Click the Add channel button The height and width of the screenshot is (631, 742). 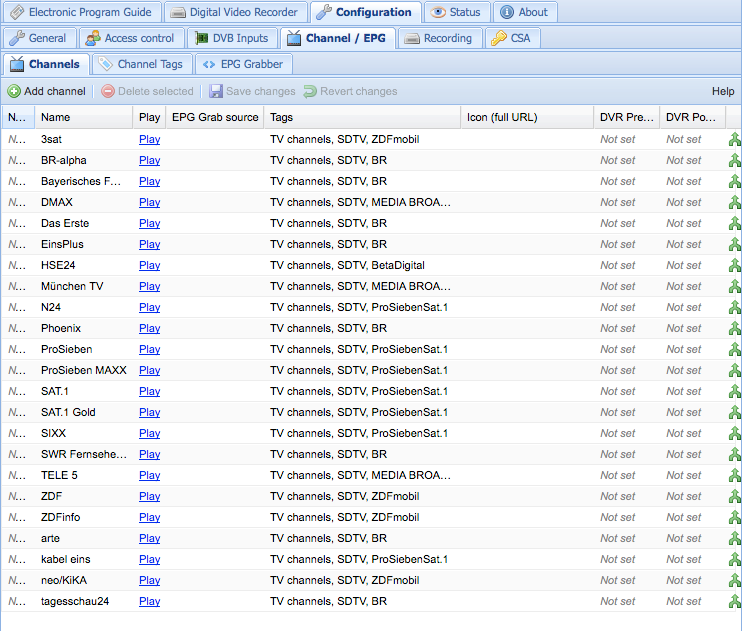(x=47, y=91)
